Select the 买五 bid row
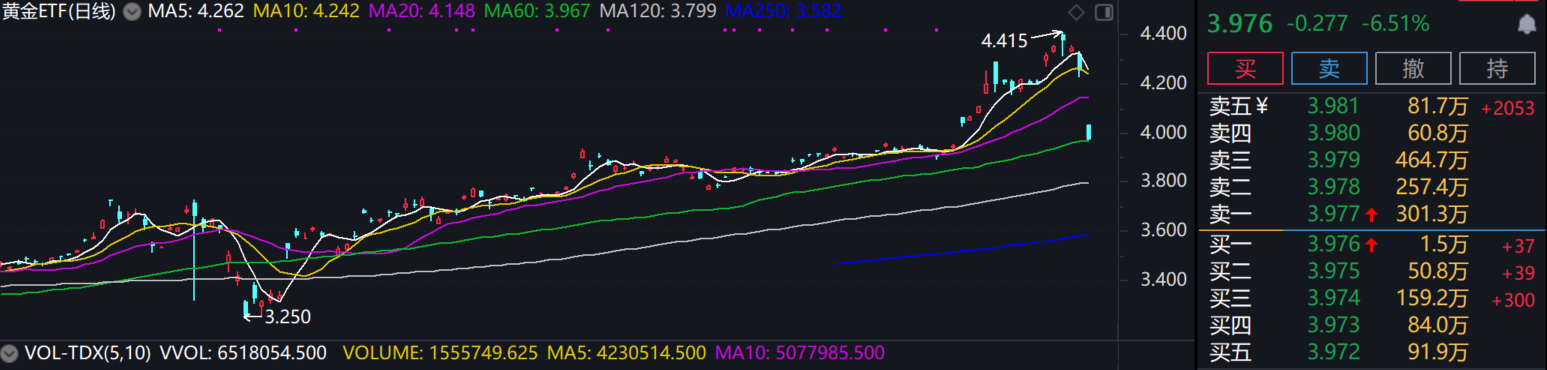 tap(1371, 352)
